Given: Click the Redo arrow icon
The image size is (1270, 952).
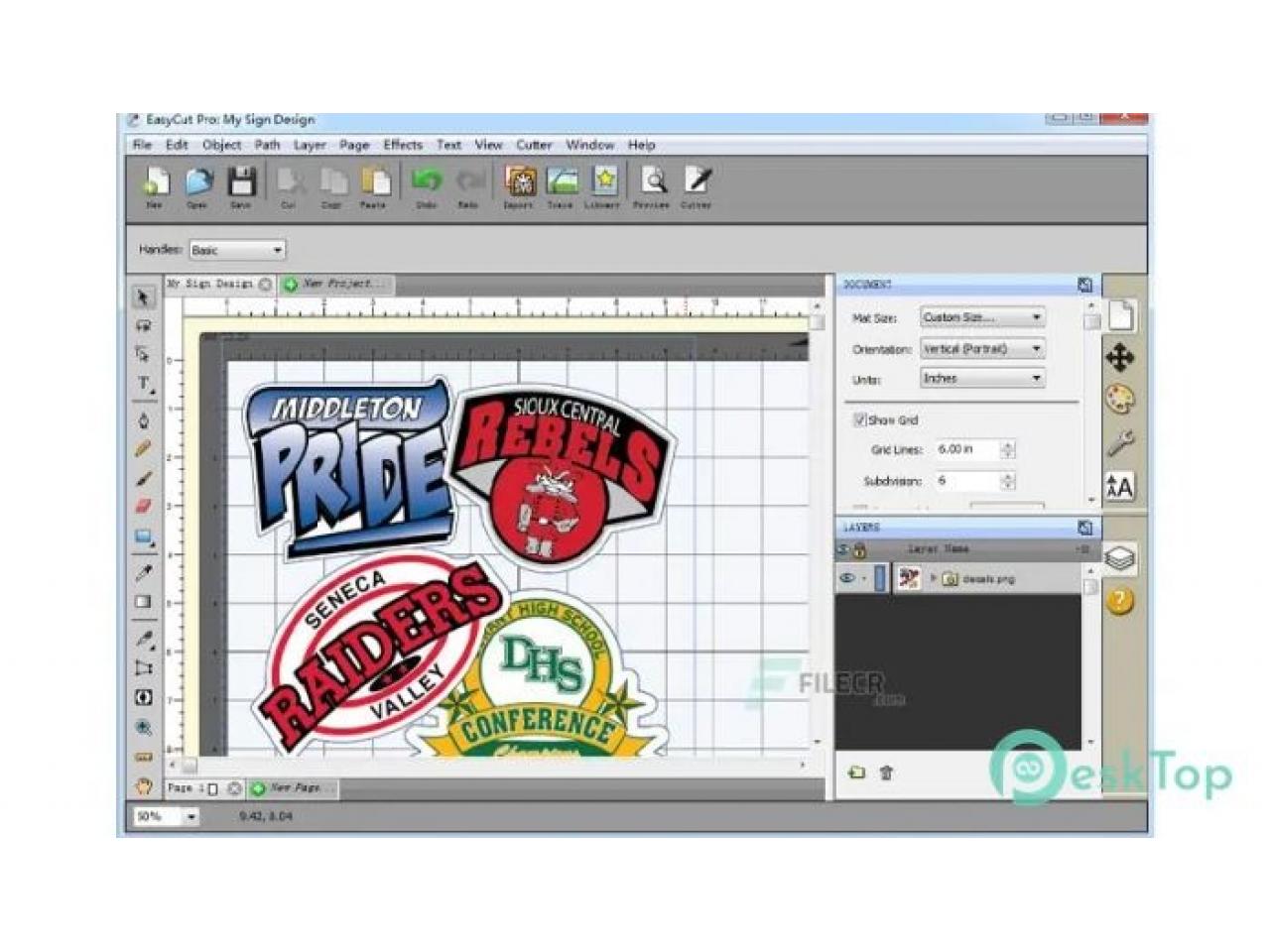Looking at the screenshot, I should pos(469,180).
